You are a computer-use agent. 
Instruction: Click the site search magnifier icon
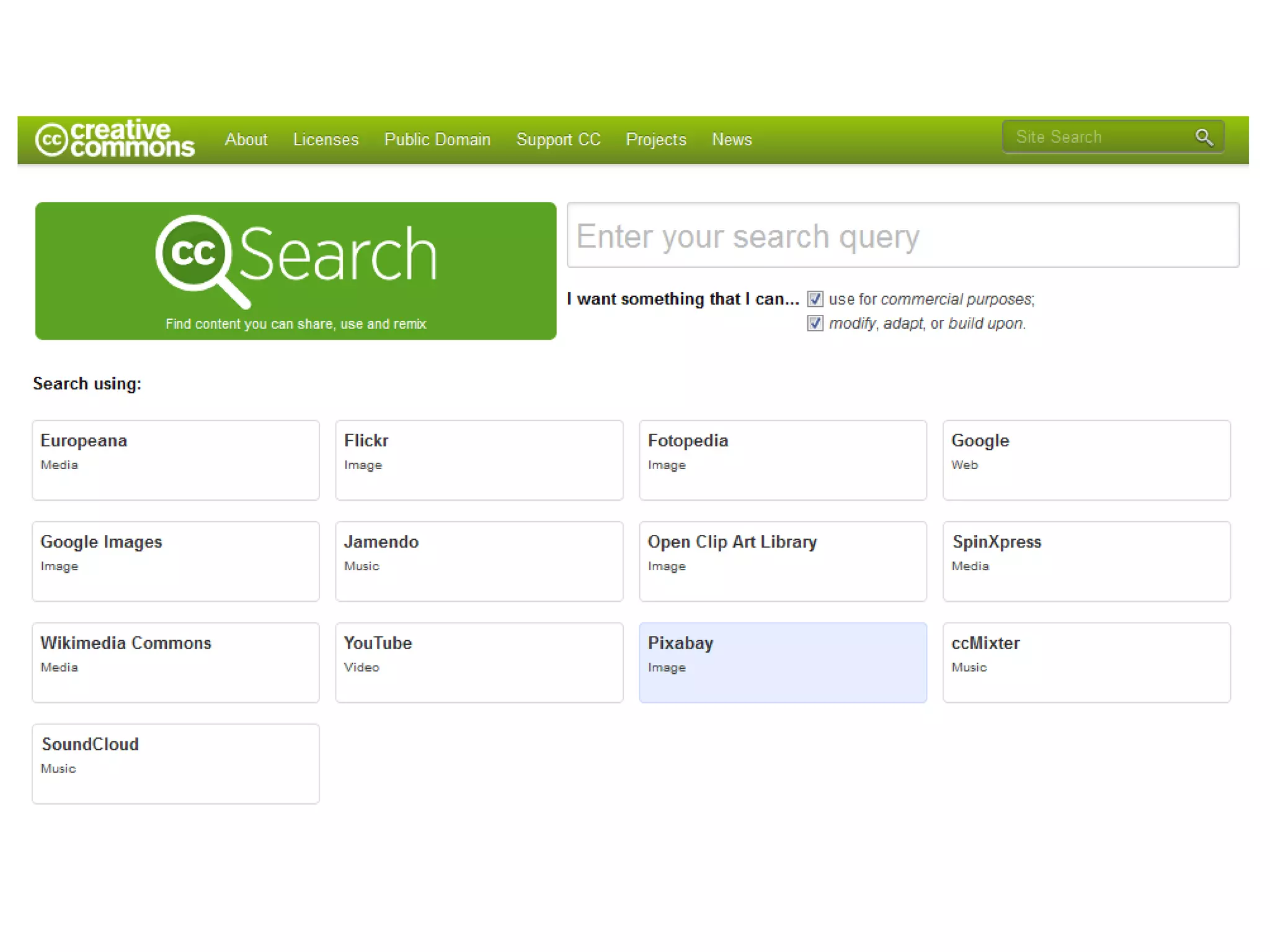1204,137
